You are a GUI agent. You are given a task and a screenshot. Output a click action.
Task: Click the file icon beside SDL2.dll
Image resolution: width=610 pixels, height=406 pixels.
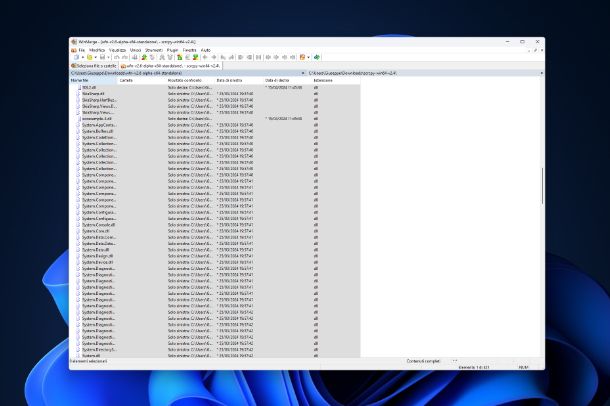click(79, 88)
